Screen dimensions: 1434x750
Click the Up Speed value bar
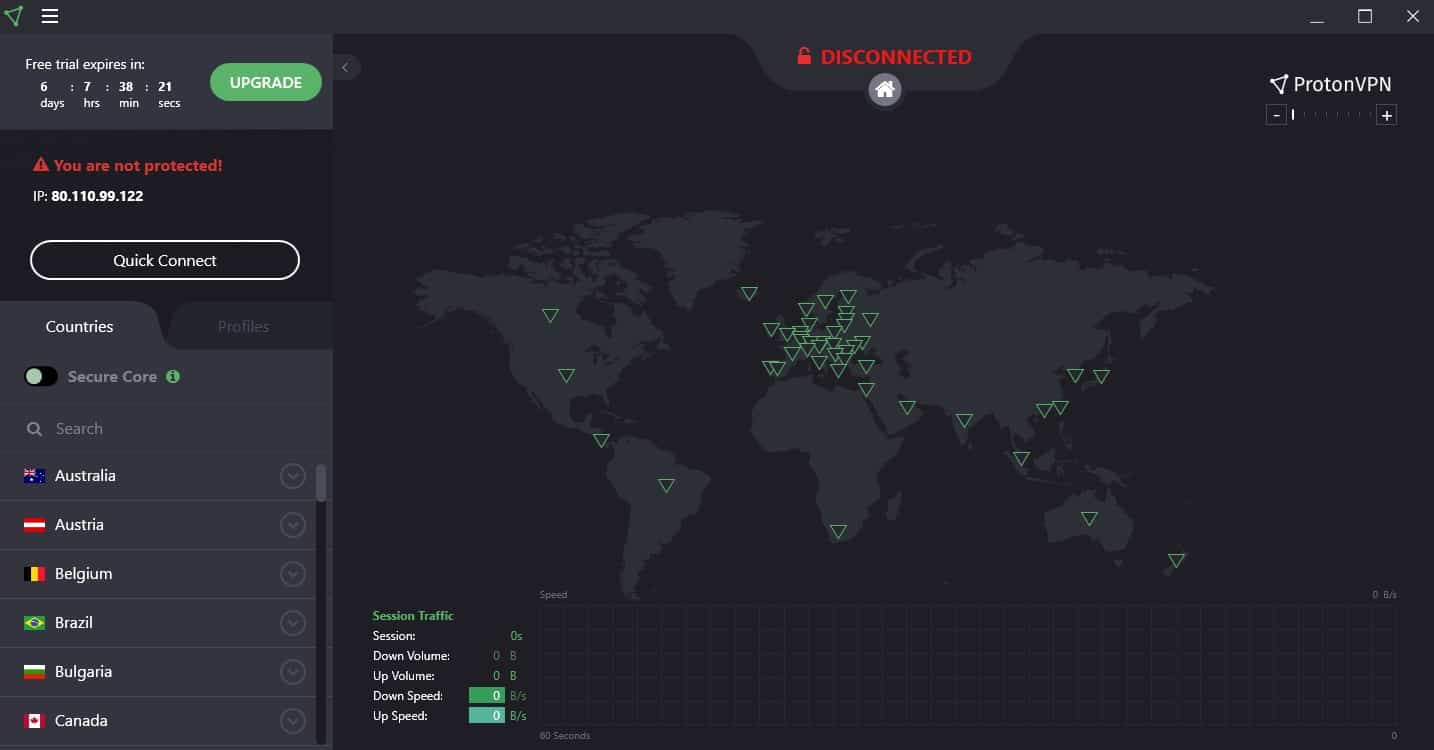pyautogui.click(x=487, y=716)
